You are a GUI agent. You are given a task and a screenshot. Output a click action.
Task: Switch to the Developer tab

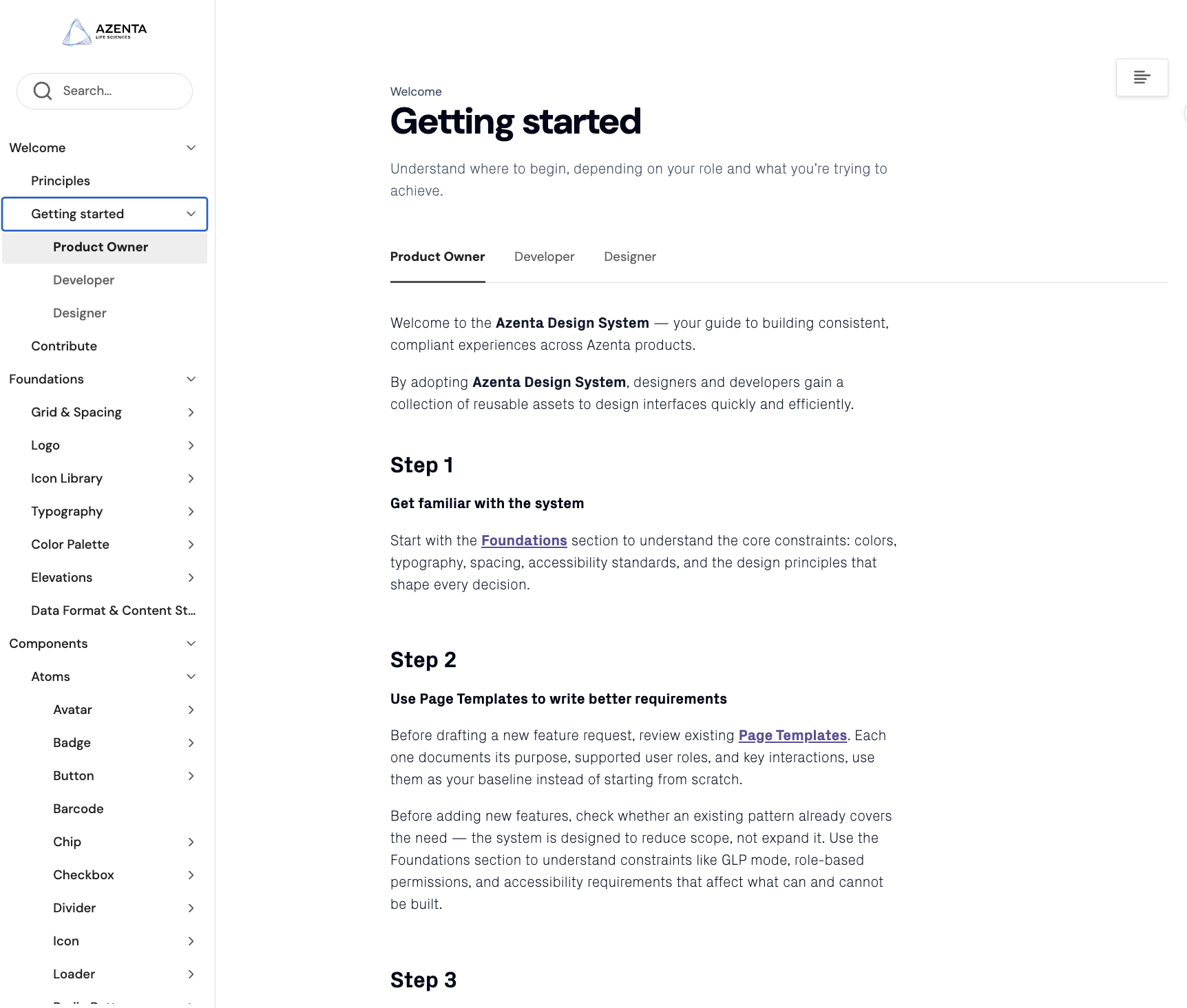coord(544,257)
